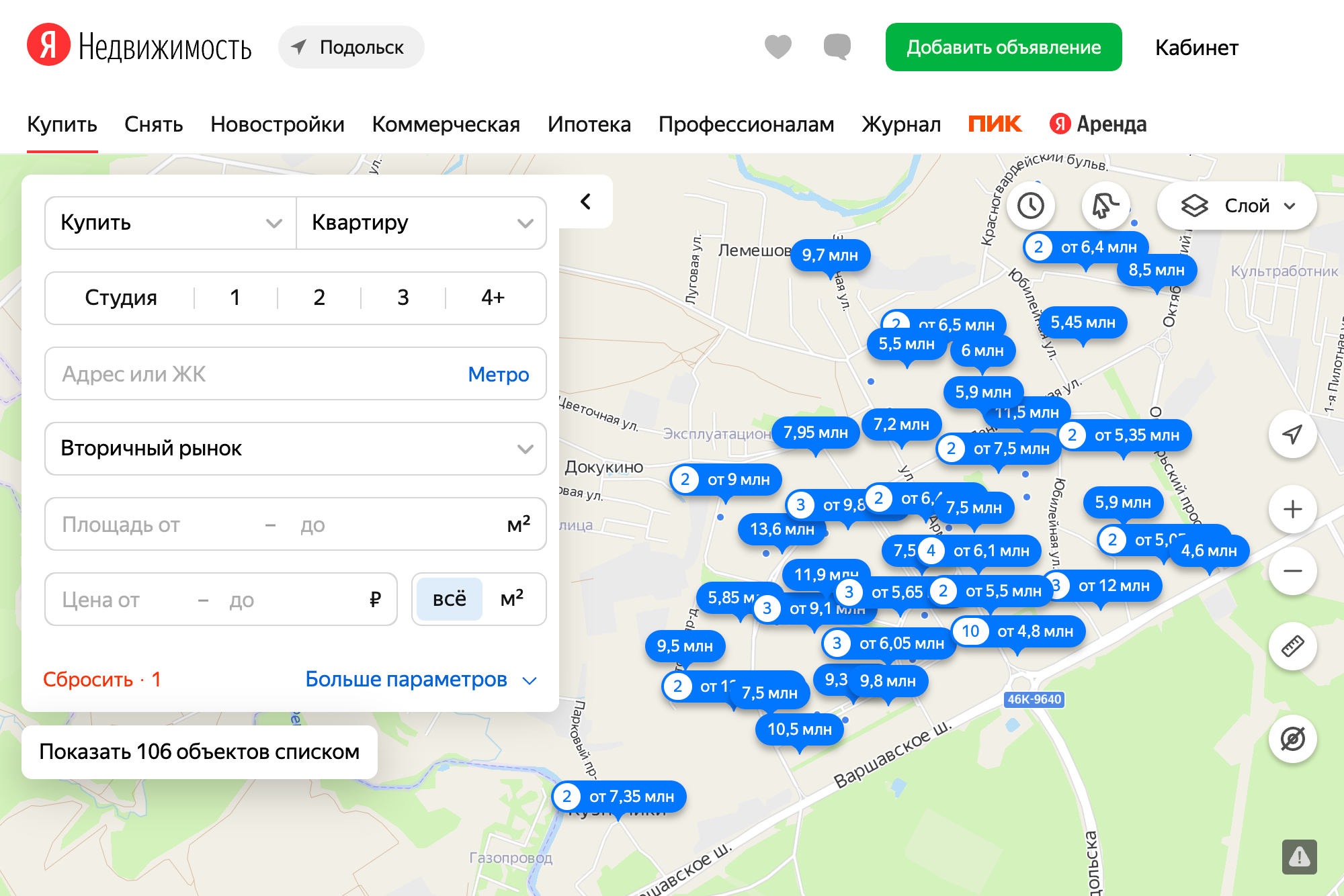1344x896 pixels.
Task: Open map marker 7,95 млн
Action: (x=815, y=433)
